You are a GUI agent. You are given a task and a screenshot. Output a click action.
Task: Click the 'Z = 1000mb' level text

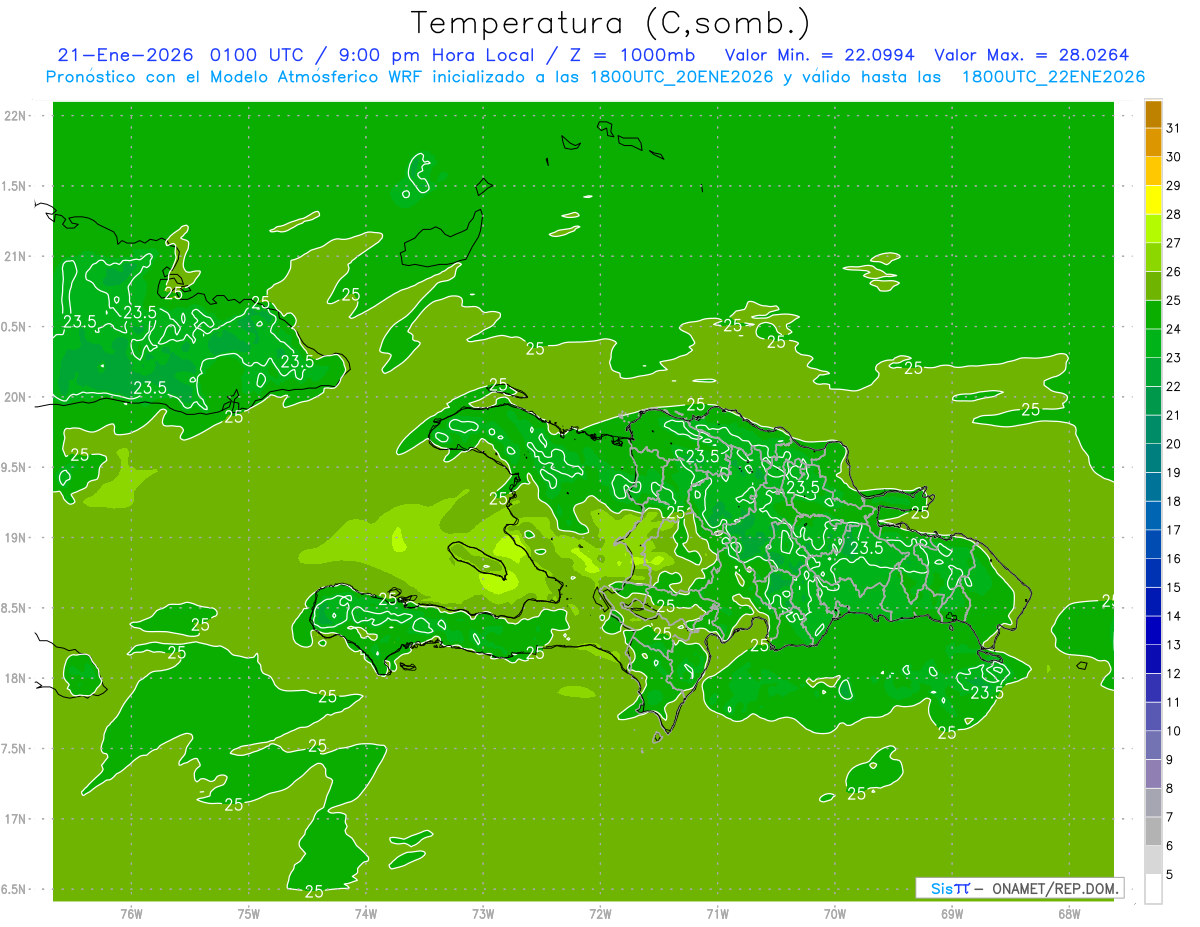pyautogui.click(x=632, y=55)
